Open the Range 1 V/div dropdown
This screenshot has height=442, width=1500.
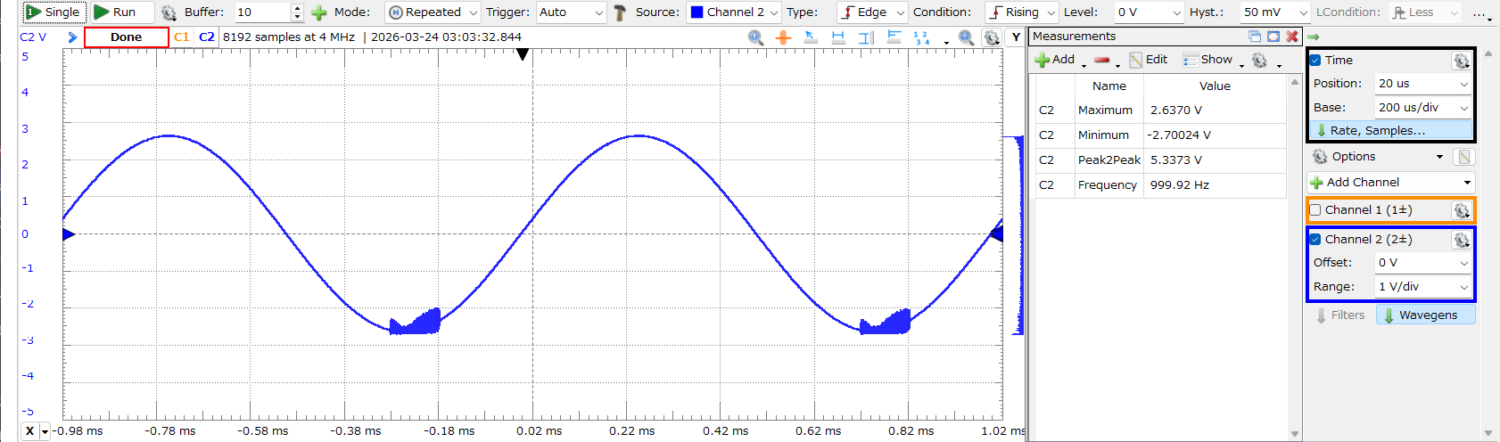point(1423,287)
